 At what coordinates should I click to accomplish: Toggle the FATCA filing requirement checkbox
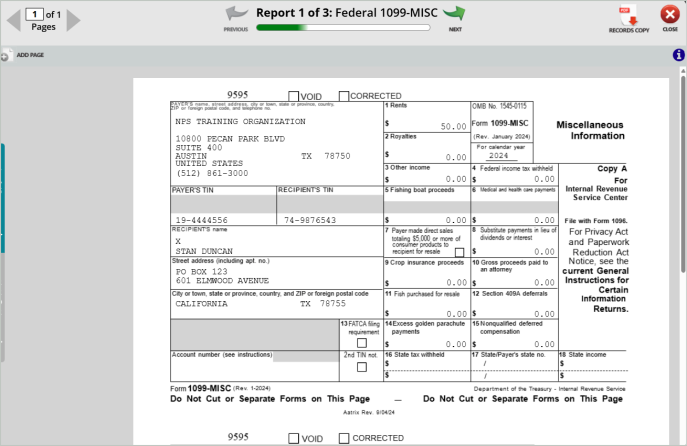362,343
